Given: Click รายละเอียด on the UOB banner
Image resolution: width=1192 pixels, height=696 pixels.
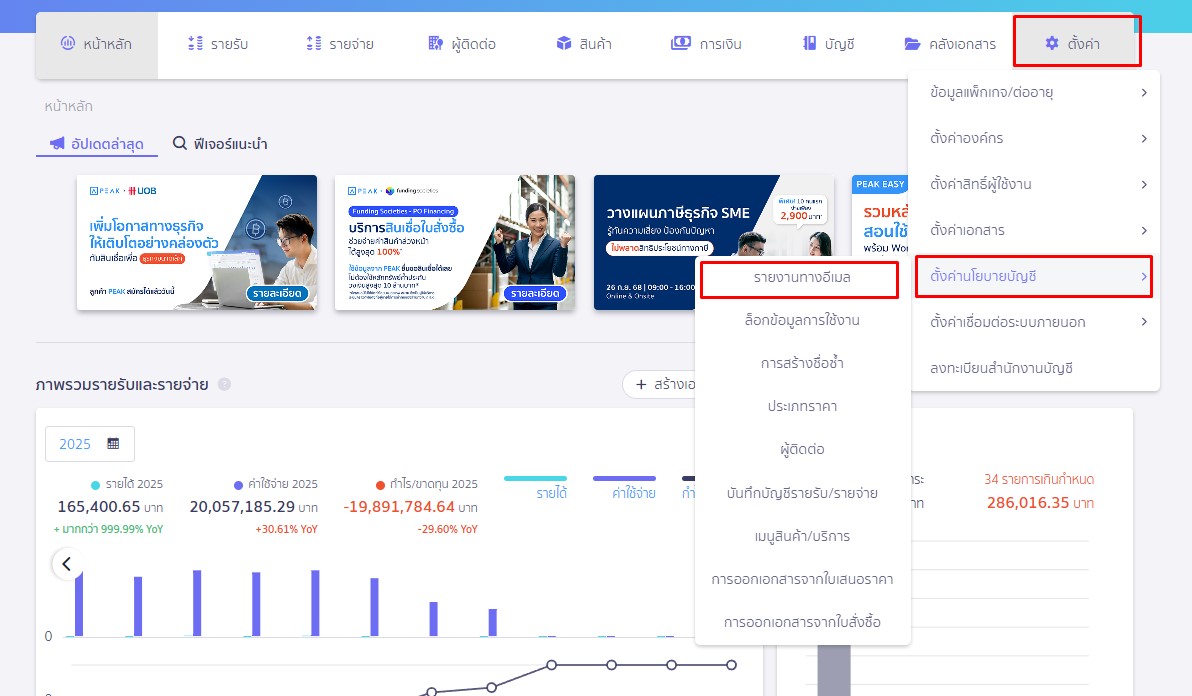Looking at the screenshot, I should click(277, 293).
